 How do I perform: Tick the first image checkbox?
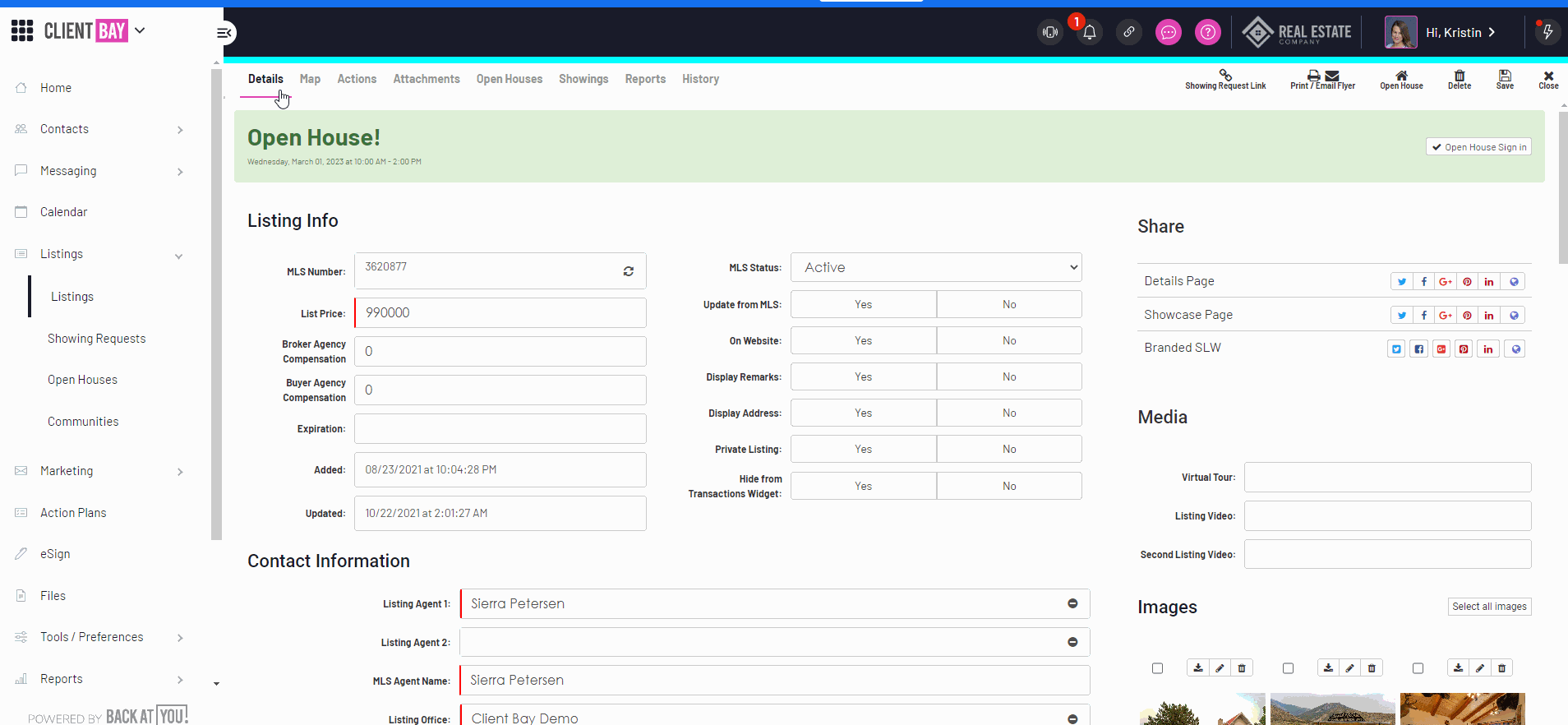1158,668
